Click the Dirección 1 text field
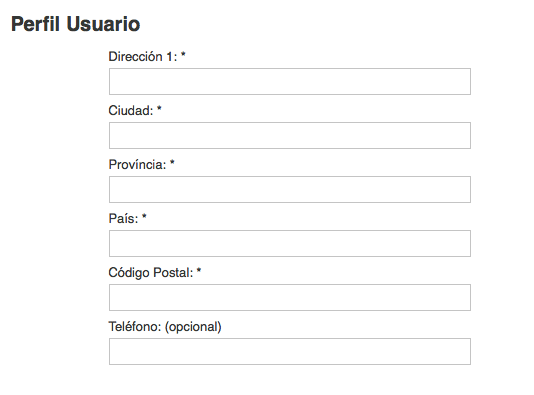The height and width of the screenshot is (395, 534). click(290, 81)
